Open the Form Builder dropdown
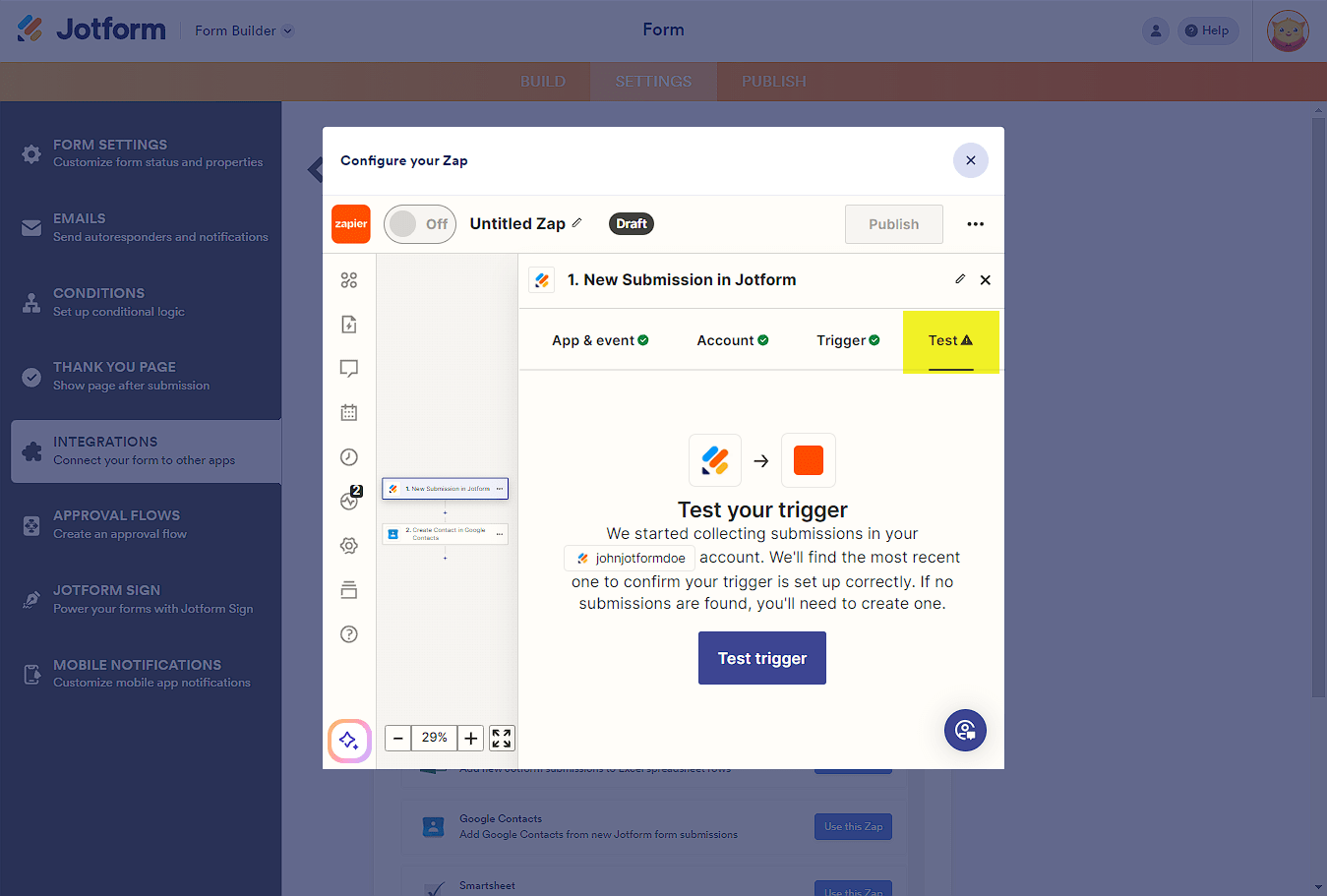The image size is (1327, 896). tap(244, 30)
